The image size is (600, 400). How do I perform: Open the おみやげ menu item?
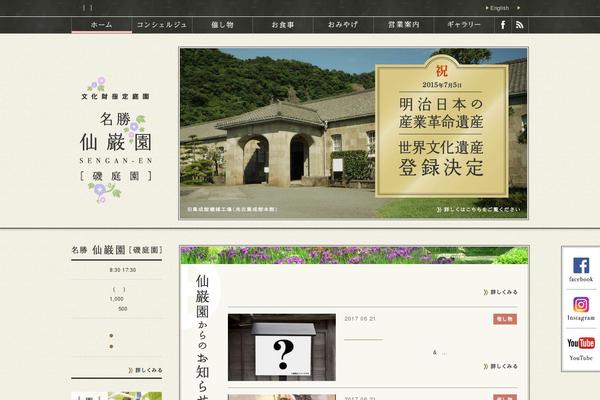click(x=343, y=25)
